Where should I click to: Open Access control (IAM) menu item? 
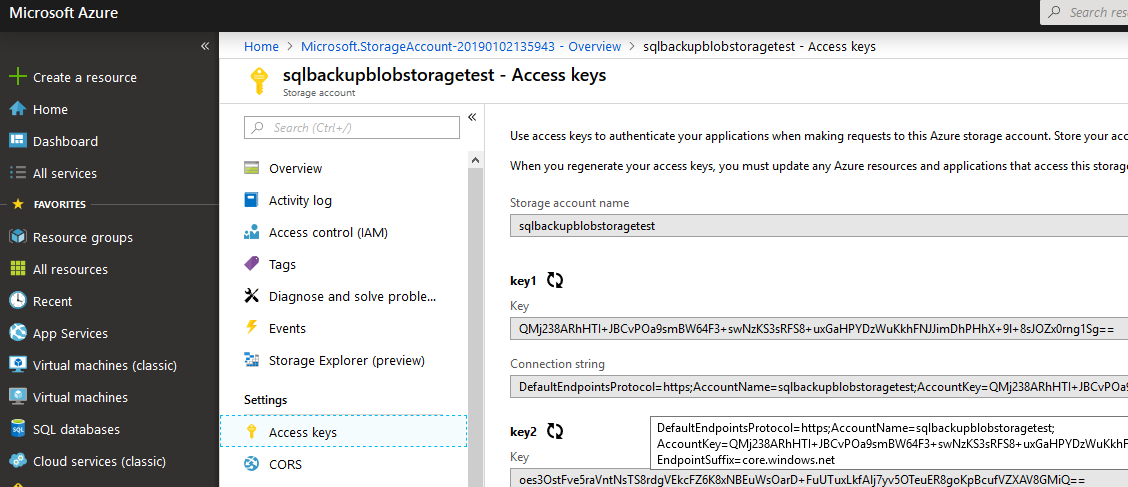pyautogui.click(x=327, y=232)
